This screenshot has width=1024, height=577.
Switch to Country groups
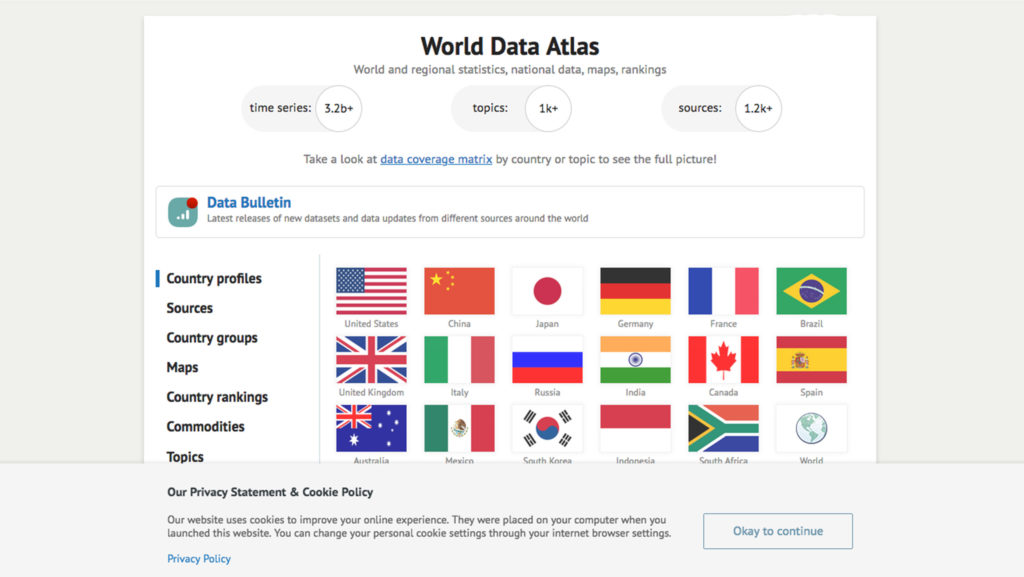(x=212, y=338)
